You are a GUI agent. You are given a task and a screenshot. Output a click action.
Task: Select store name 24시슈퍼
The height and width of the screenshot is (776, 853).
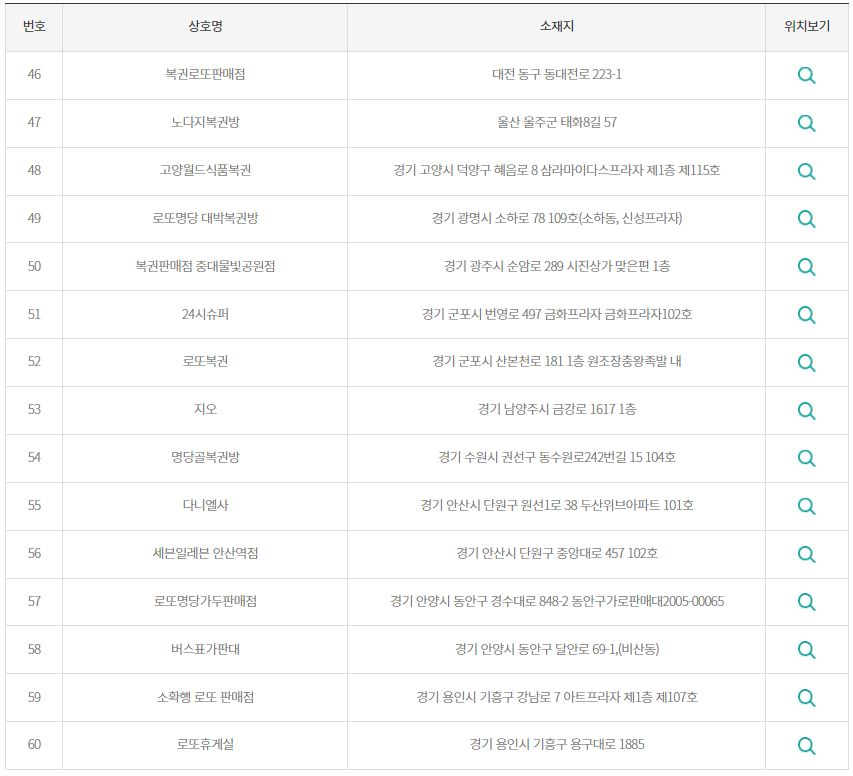click(x=205, y=314)
